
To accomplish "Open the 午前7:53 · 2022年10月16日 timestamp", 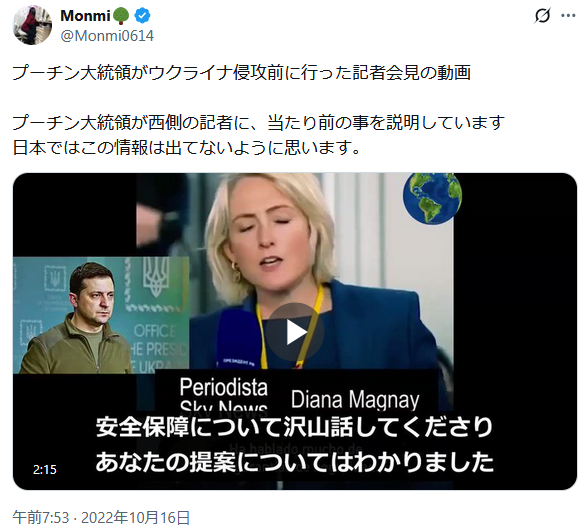I will click(101, 518).
